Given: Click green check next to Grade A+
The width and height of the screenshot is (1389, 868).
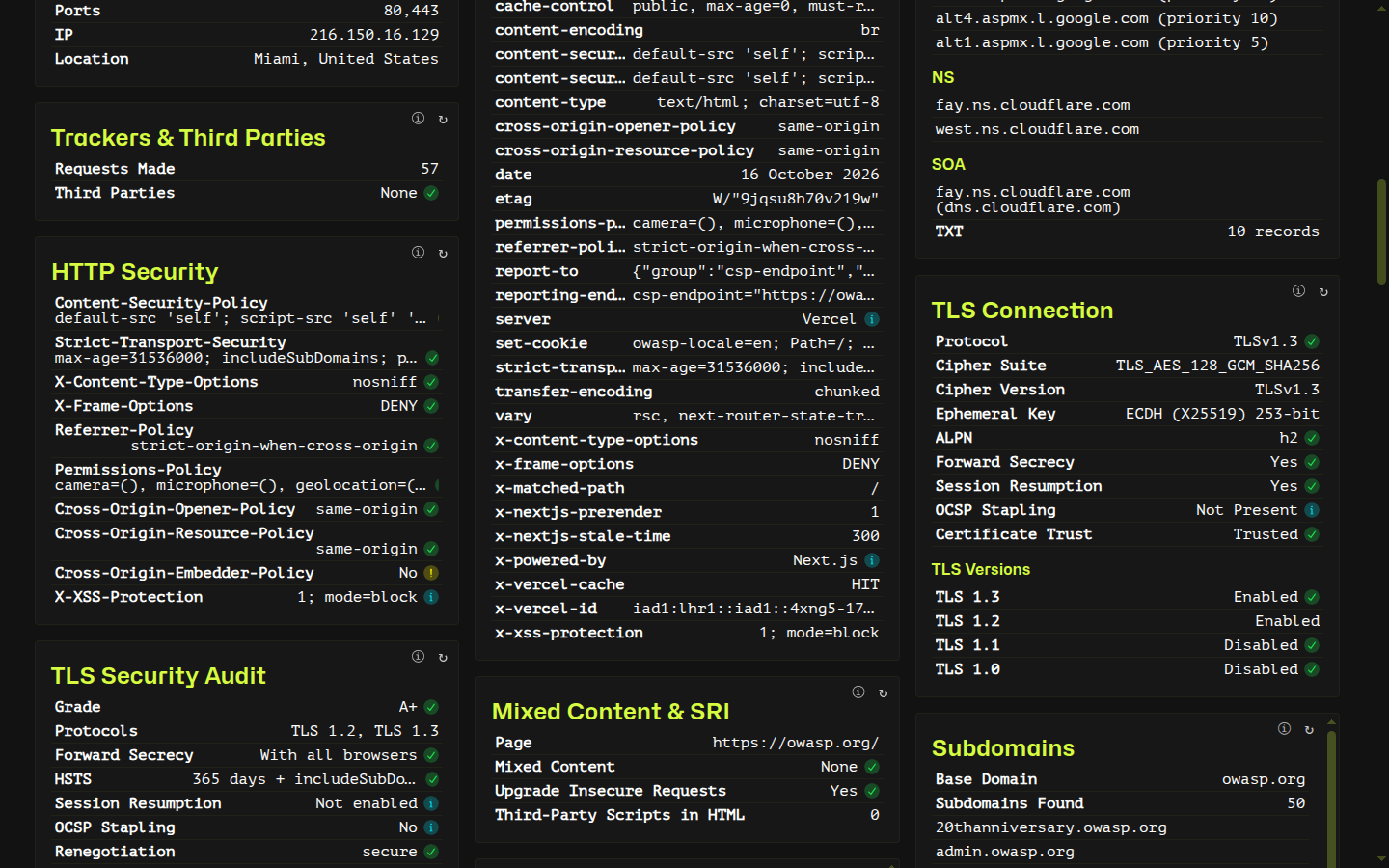Looking at the screenshot, I should pyautogui.click(x=431, y=707).
